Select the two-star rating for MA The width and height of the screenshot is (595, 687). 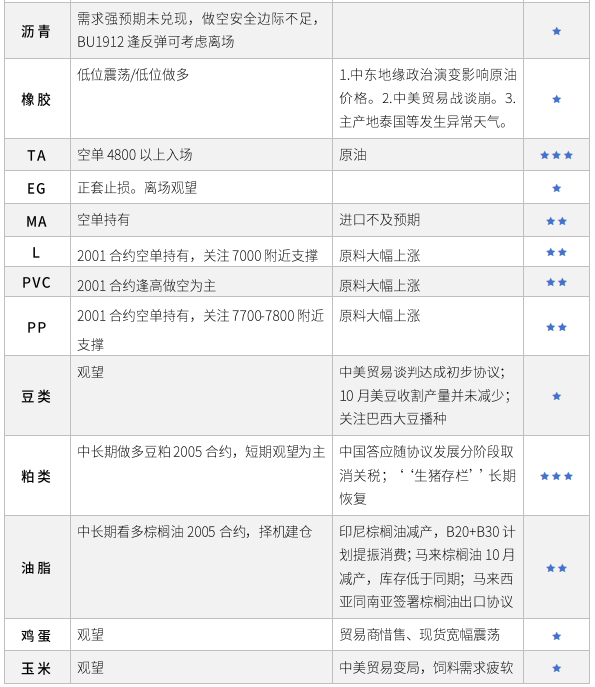coord(556,221)
